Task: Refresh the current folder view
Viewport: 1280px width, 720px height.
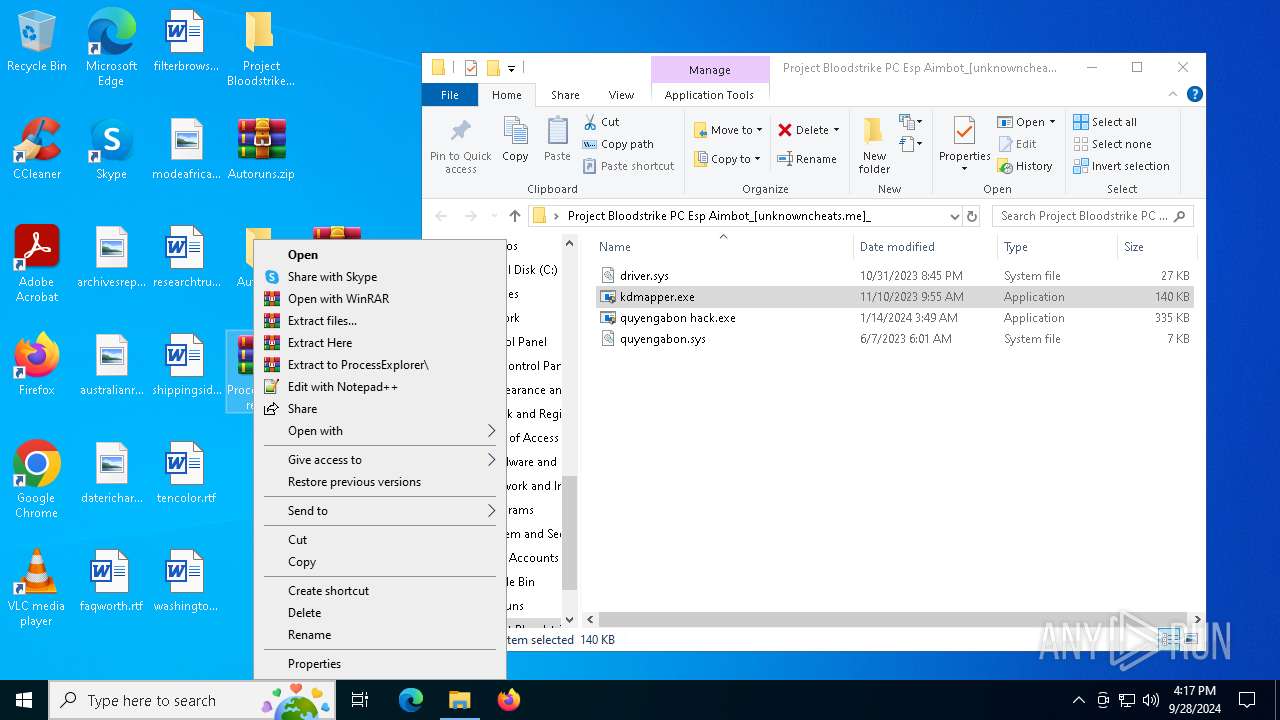Action: (971, 216)
